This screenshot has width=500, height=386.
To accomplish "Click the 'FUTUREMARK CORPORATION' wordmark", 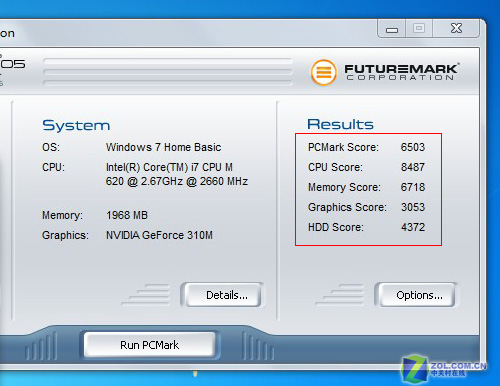I will 402,72.
